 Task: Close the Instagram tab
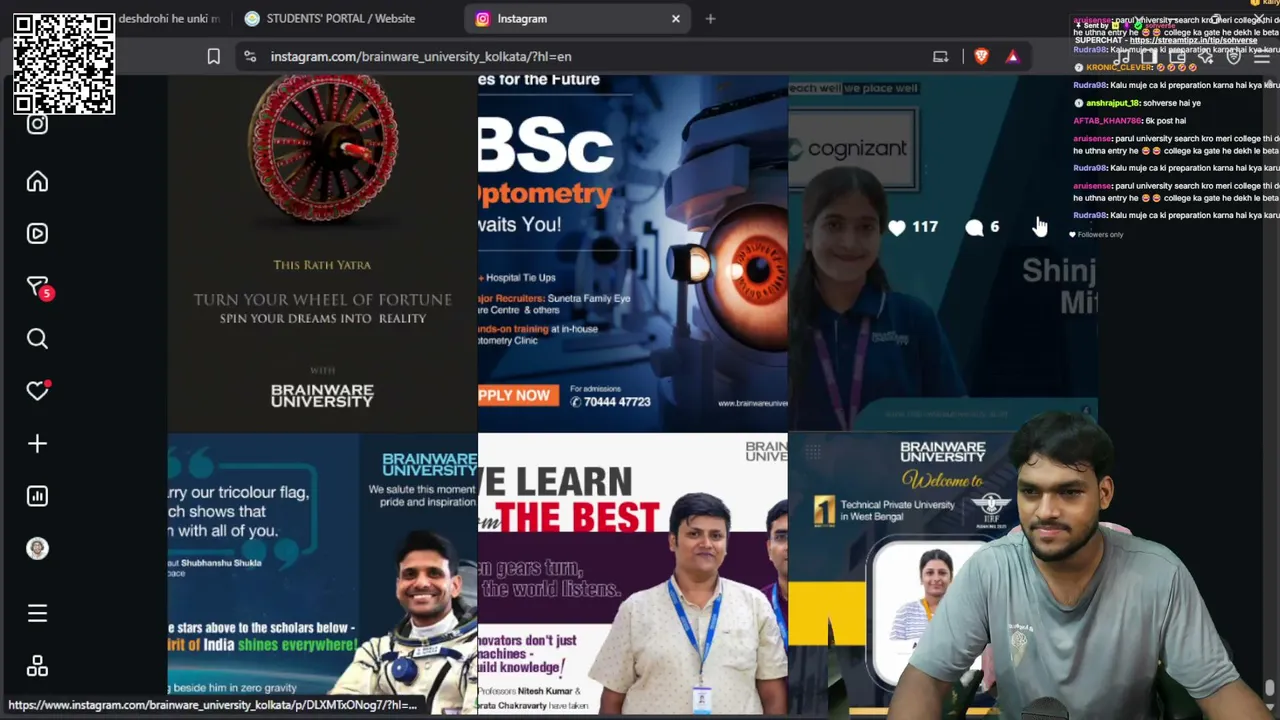point(676,19)
